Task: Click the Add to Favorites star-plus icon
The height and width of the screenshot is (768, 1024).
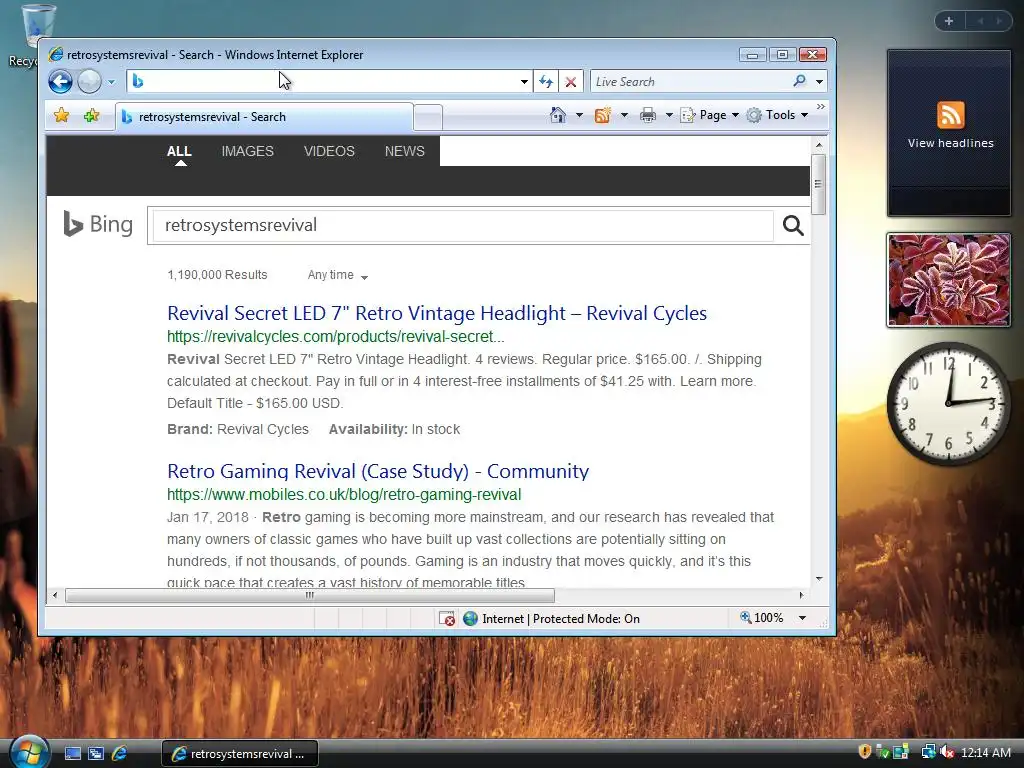Action: [91, 116]
